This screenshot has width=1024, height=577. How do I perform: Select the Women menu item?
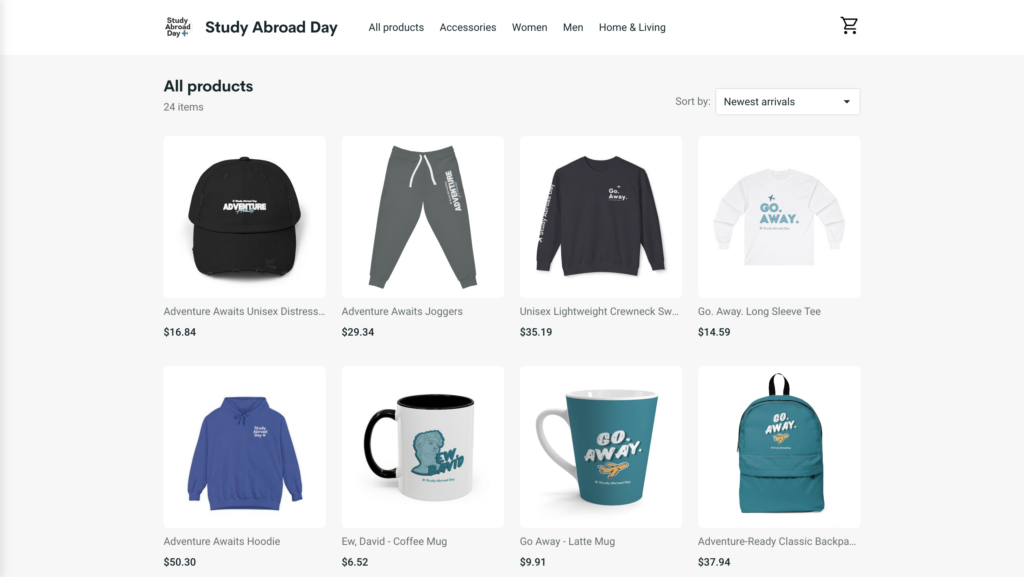530,27
